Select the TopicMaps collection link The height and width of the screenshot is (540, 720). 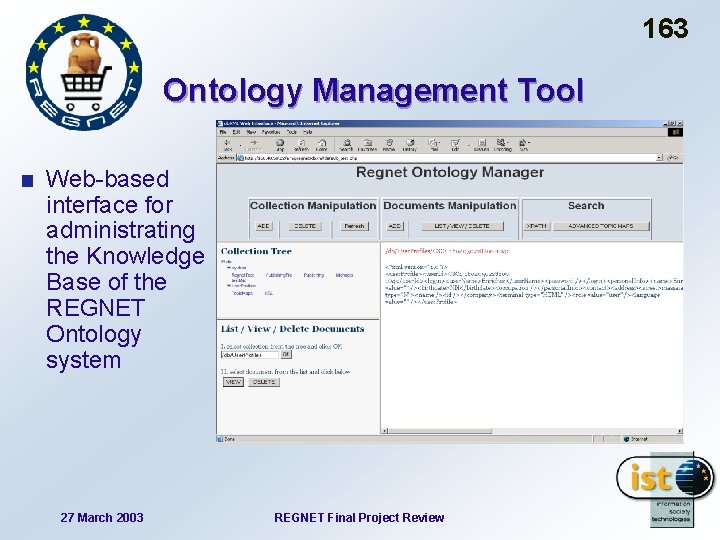tap(242, 293)
